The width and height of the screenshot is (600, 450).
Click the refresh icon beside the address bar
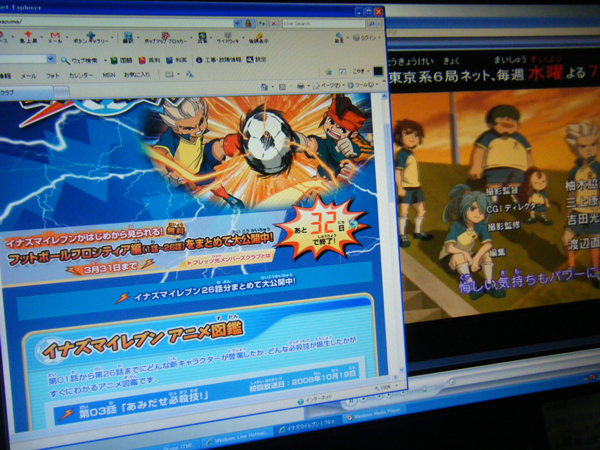[x=261, y=24]
